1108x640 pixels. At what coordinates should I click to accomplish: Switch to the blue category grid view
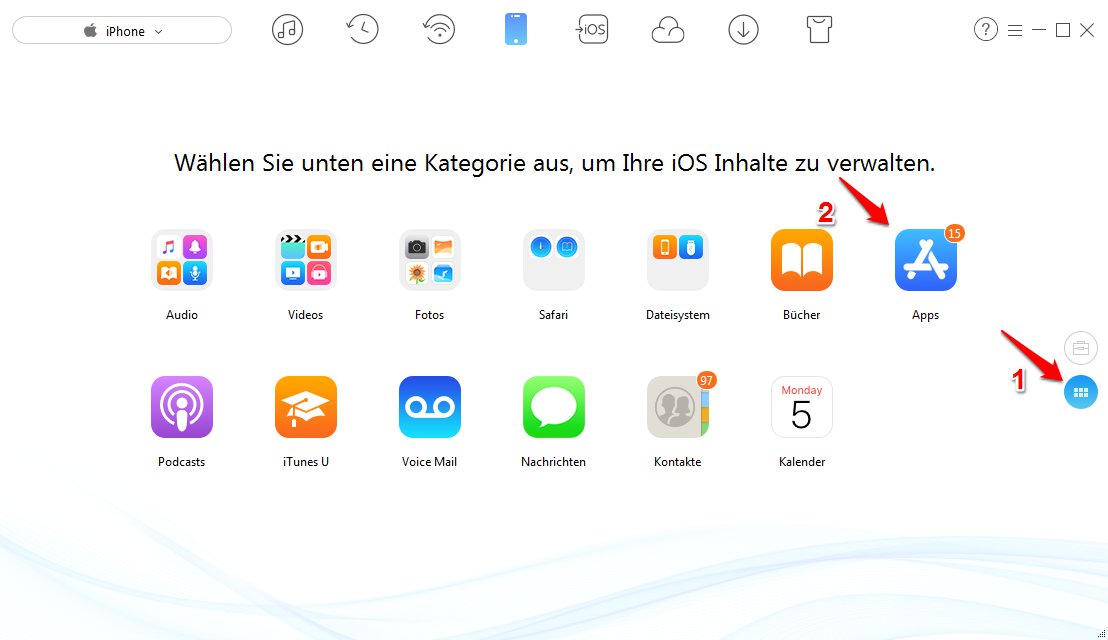point(1080,392)
